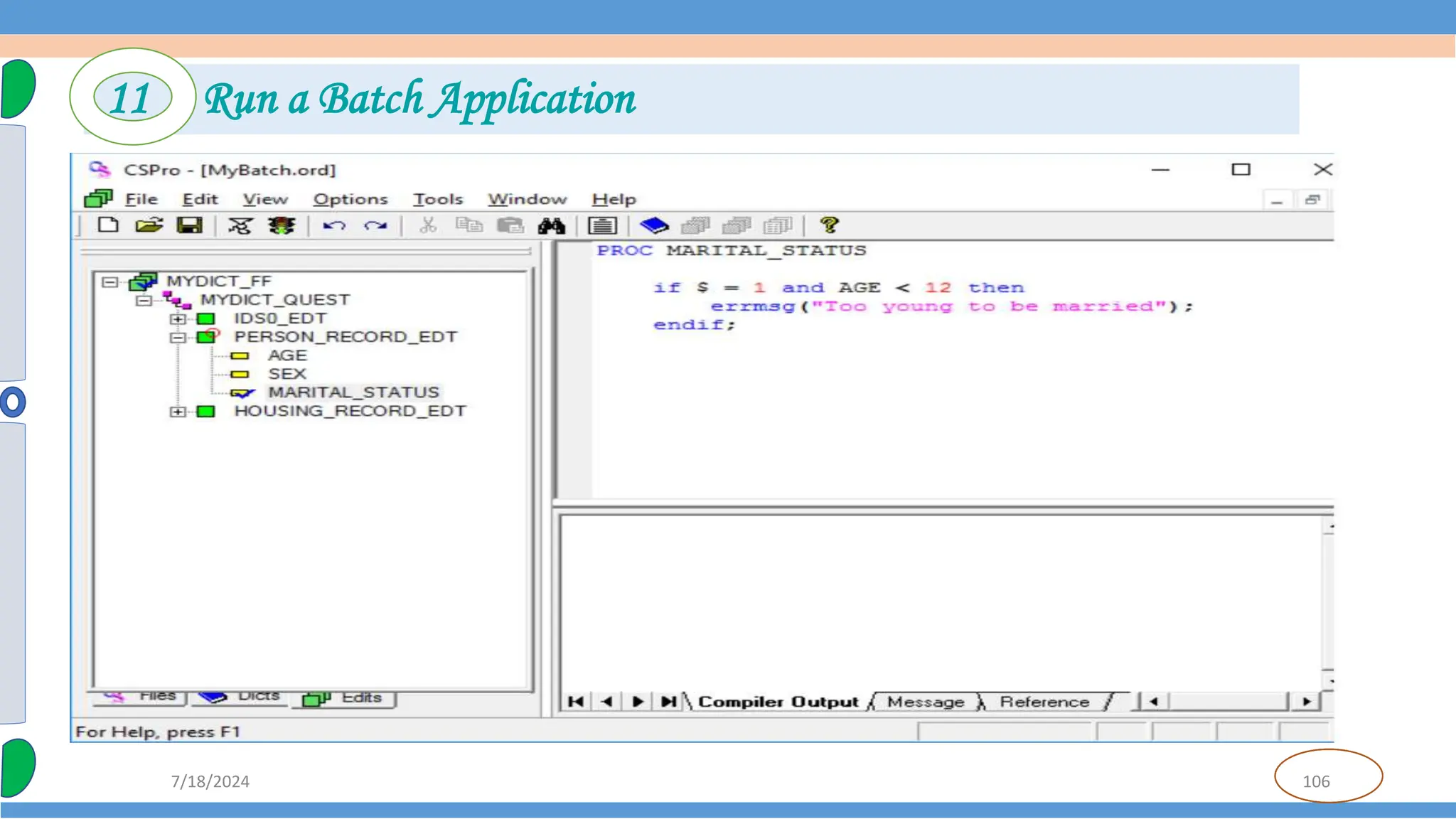Open the Edit menu

coord(200,200)
